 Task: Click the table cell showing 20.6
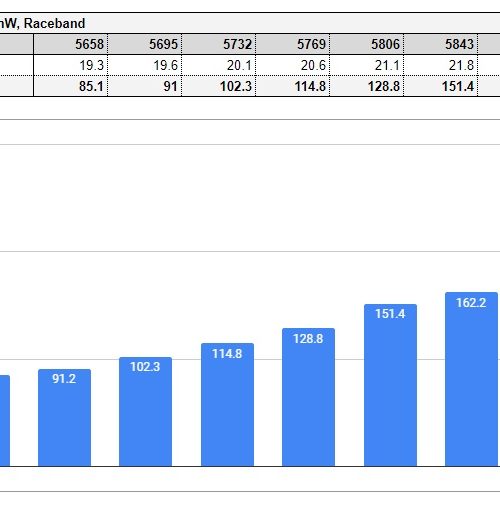293,65
